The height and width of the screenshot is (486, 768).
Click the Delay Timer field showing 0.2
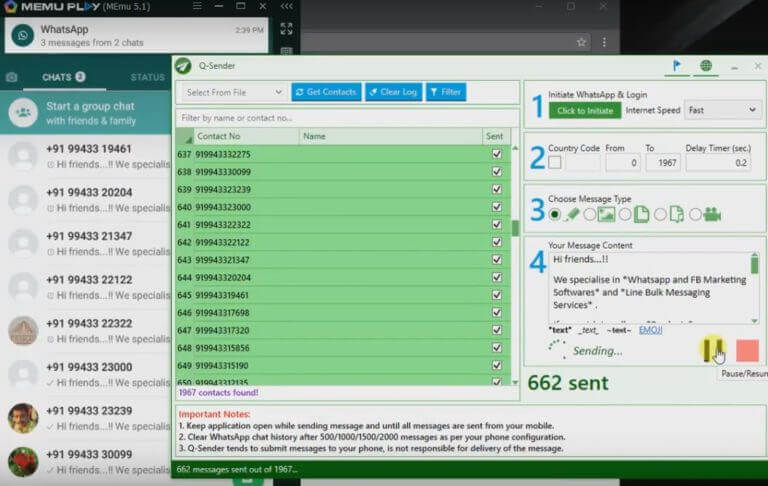point(718,163)
